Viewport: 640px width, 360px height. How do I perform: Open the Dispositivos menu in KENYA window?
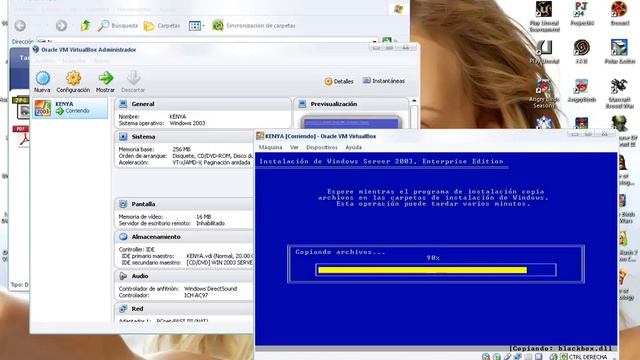(322, 147)
